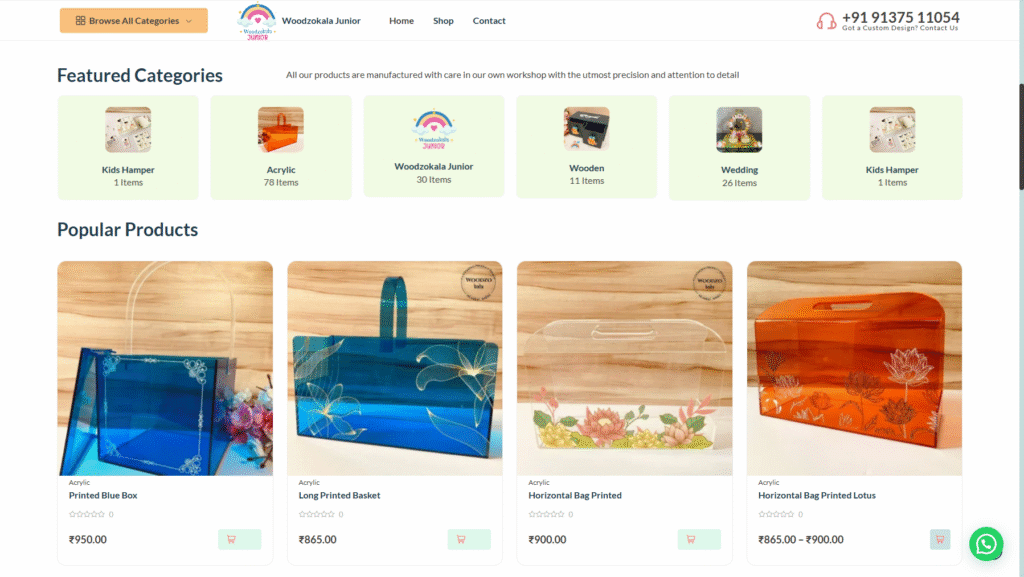Add Printed Blue Box to cart
The height and width of the screenshot is (577, 1024).
tap(239, 539)
